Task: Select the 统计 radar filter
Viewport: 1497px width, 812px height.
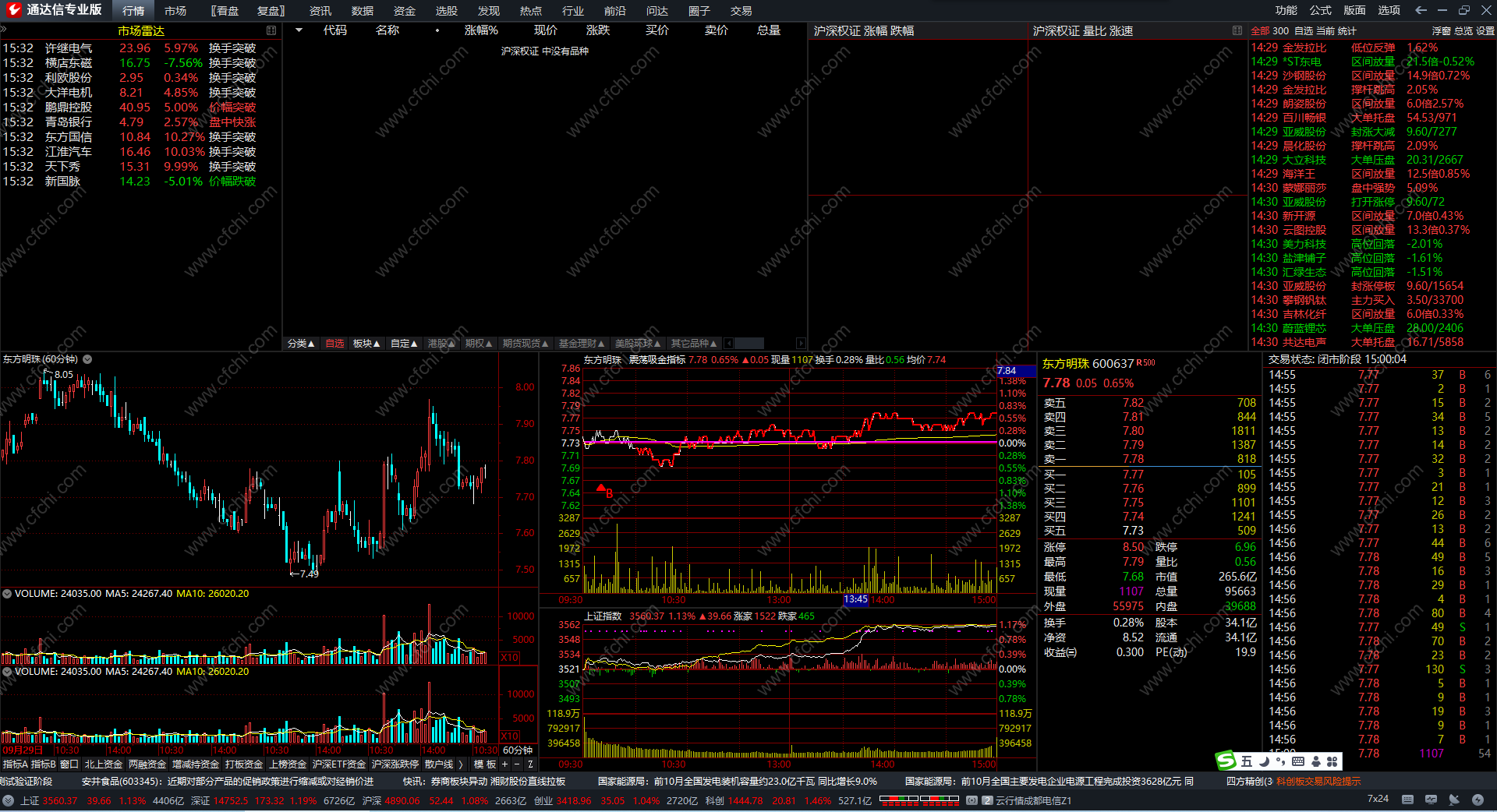Action: pyautogui.click(x=1347, y=31)
